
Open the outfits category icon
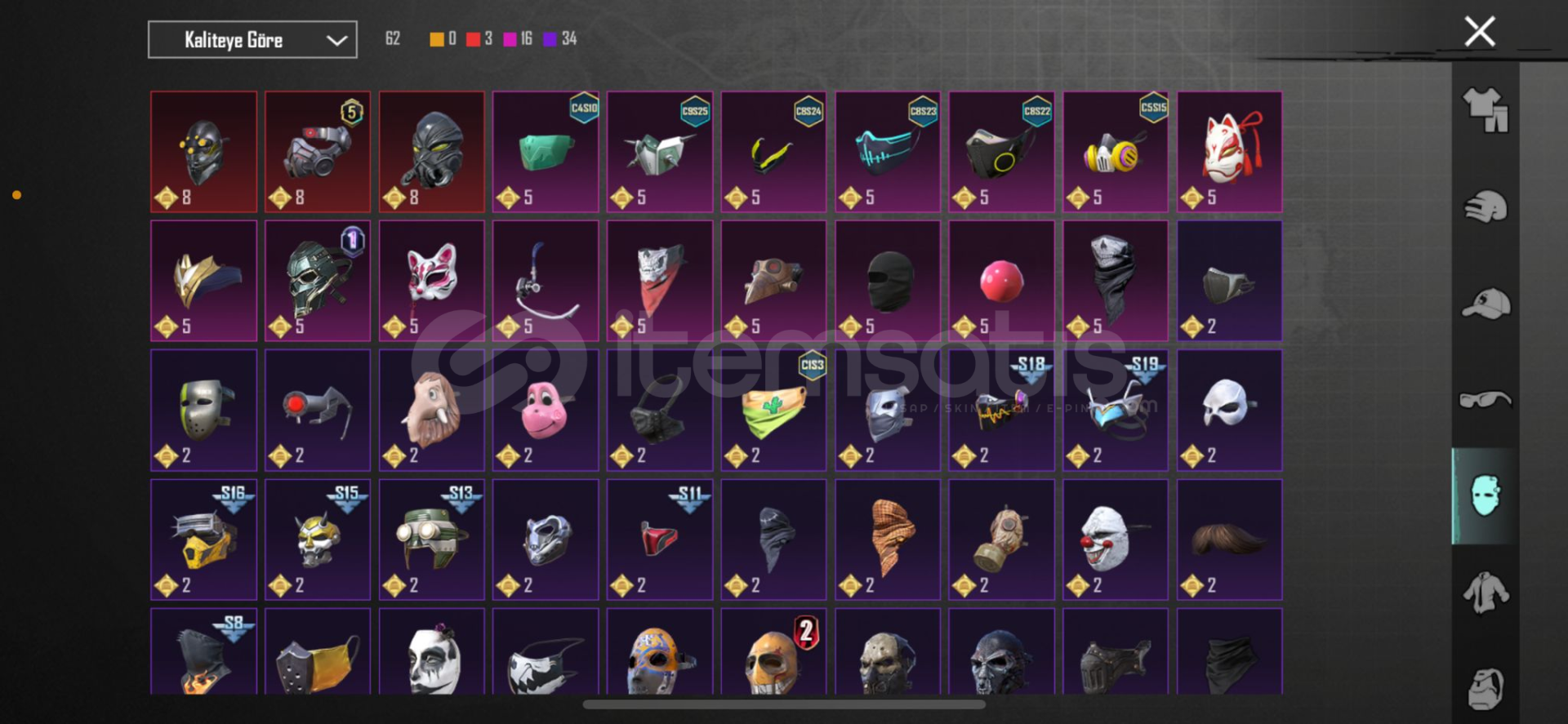tap(1486, 109)
